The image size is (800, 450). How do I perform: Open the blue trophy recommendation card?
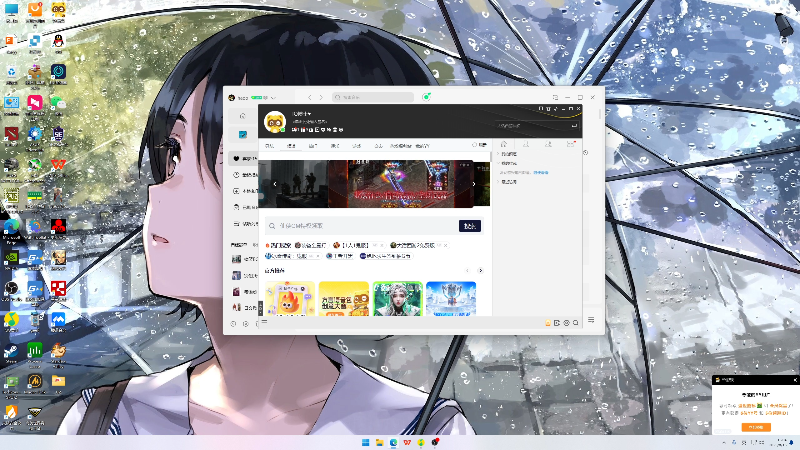tap(451, 298)
